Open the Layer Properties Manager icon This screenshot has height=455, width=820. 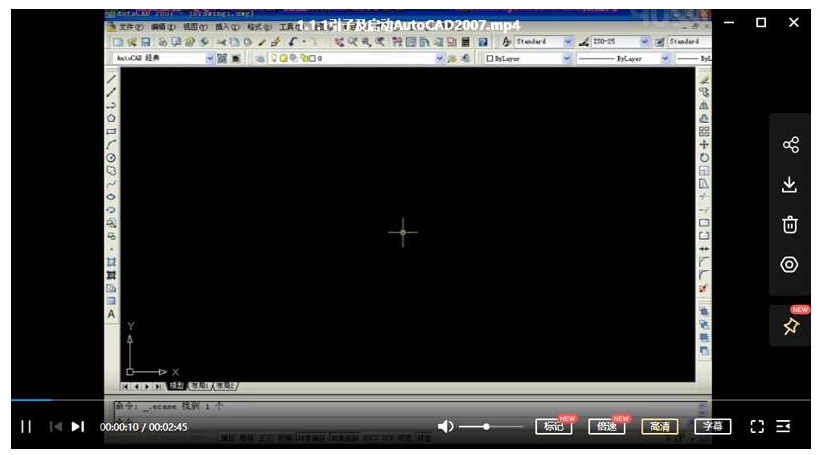(x=260, y=59)
